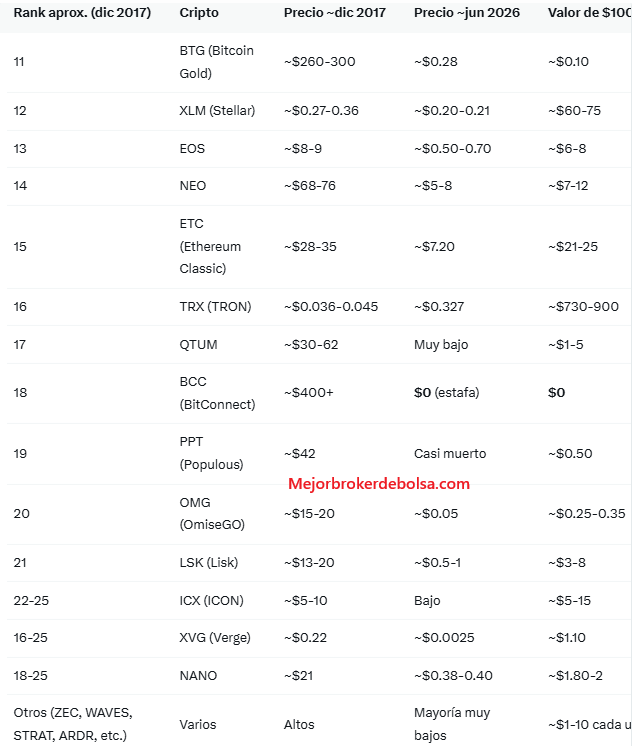Select the BCC (BitConnect) cell
637x746 pixels.
click(x=217, y=393)
